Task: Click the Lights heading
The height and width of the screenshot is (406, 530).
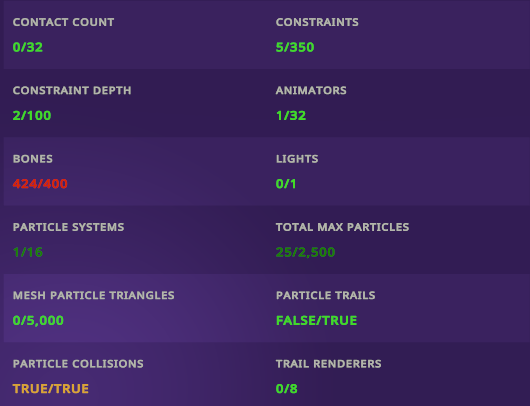Action: coord(297,159)
